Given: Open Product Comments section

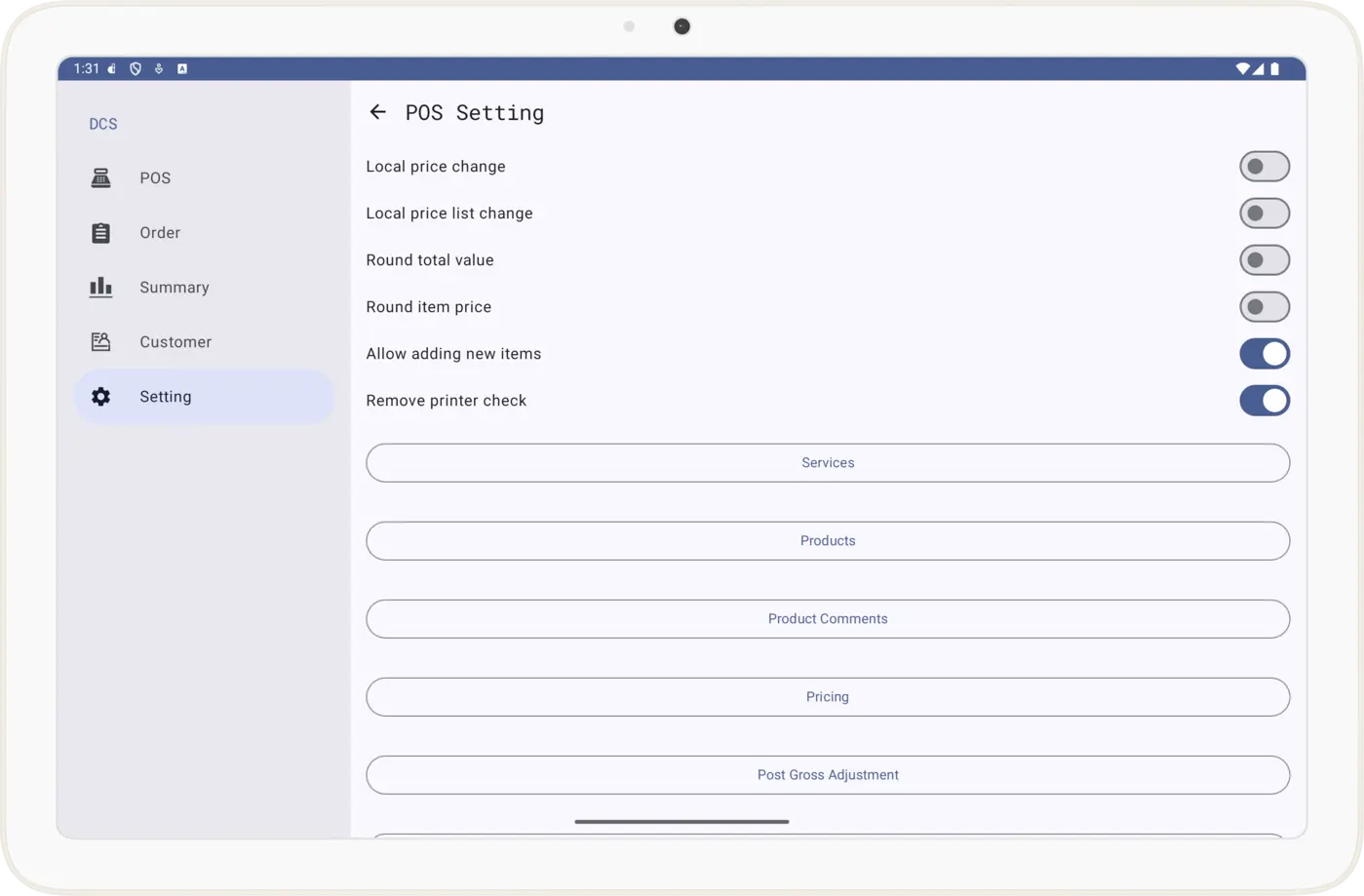Looking at the screenshot, I should pos(827,619).
